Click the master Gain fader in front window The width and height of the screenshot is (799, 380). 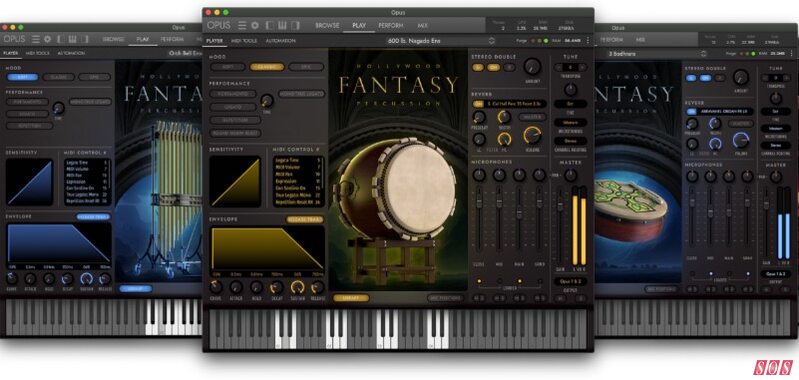pos(560,204)
